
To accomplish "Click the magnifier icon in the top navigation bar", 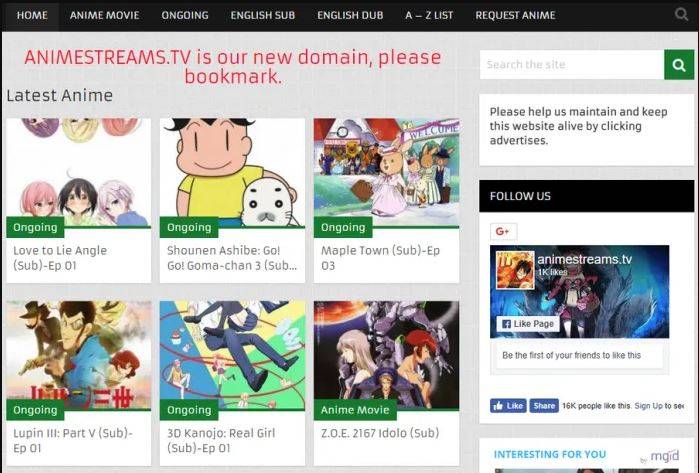I will click(x=681, y=15).
